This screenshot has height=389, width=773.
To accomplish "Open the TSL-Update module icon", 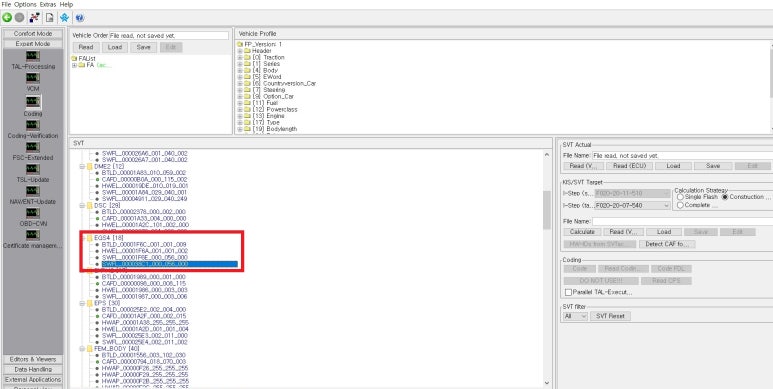I will pyautogui.click(x=33, y=169).
